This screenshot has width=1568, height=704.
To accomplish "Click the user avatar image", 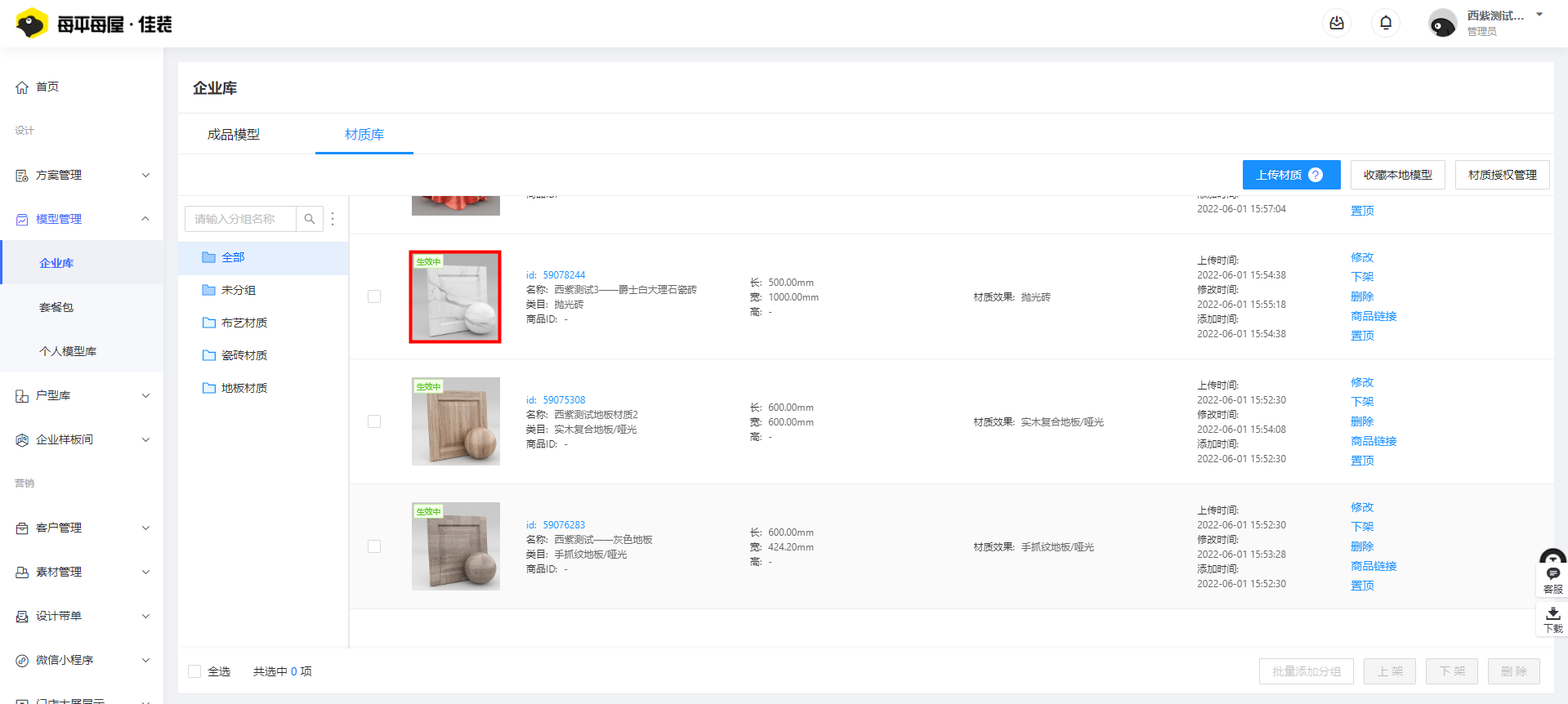I will [1442, 24].
